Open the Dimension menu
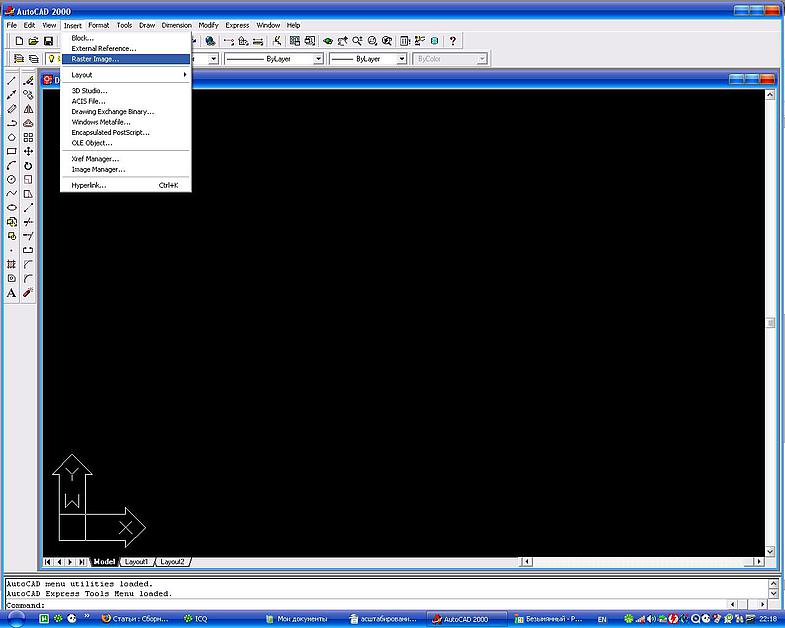785x628 pixels. coord(176,25)
